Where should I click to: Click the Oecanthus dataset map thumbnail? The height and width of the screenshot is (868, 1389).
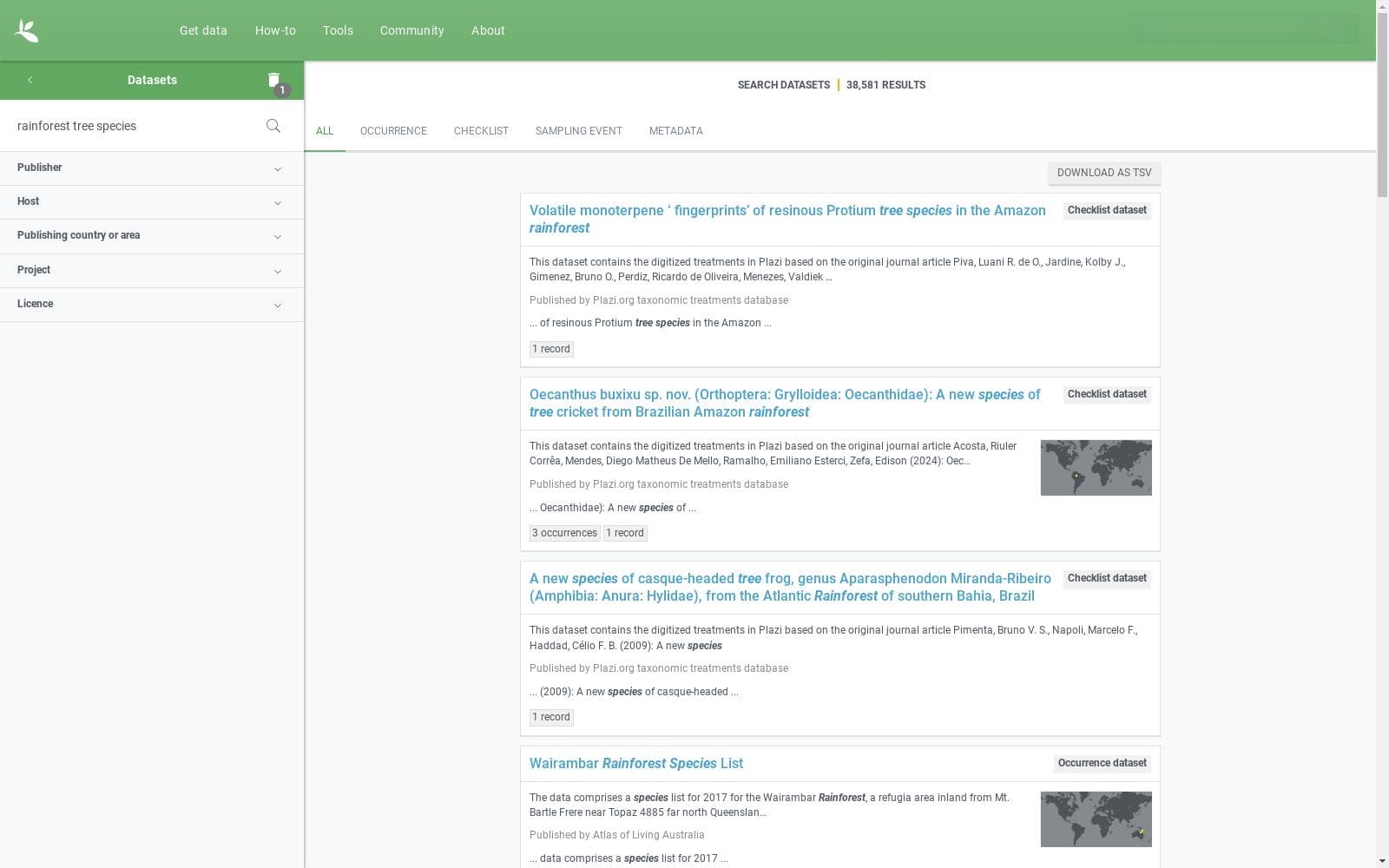1096,468
